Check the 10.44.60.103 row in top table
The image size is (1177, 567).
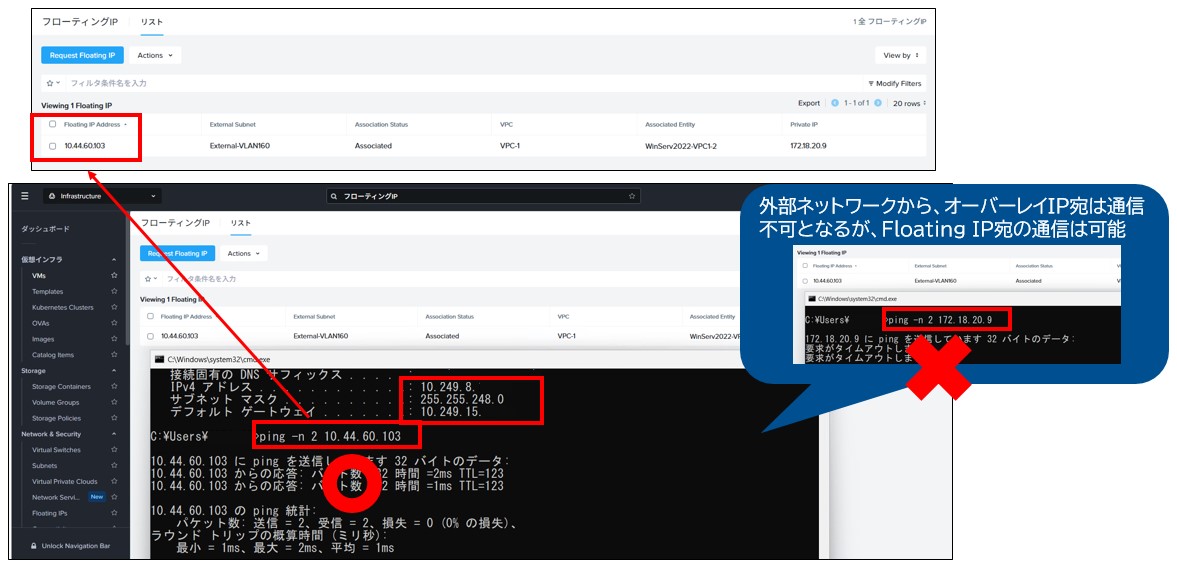(53, 146)
